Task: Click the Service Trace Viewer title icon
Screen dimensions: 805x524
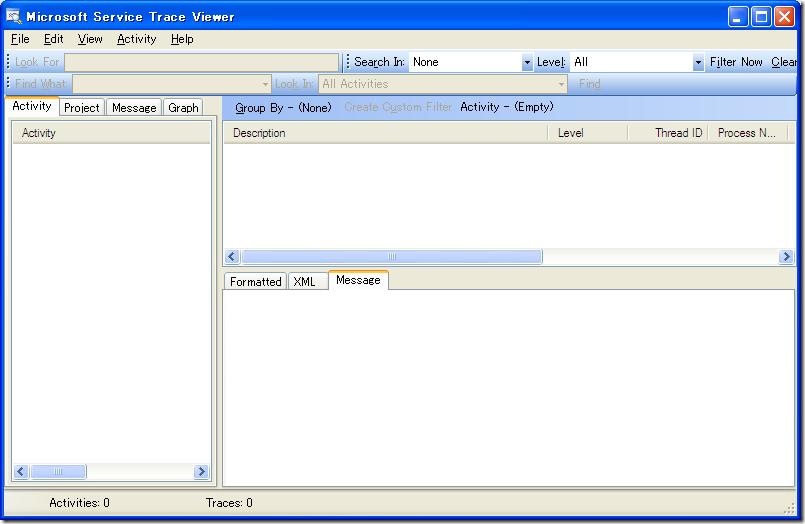Action: point(13,16)
